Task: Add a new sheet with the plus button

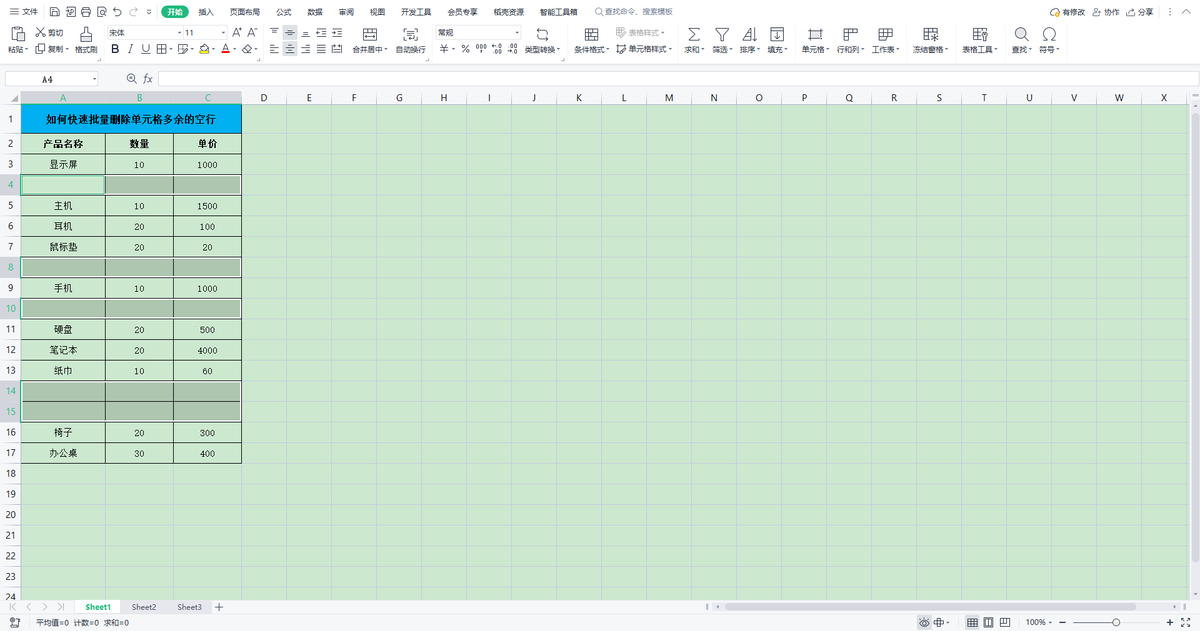Action: [x=219, y=607]
